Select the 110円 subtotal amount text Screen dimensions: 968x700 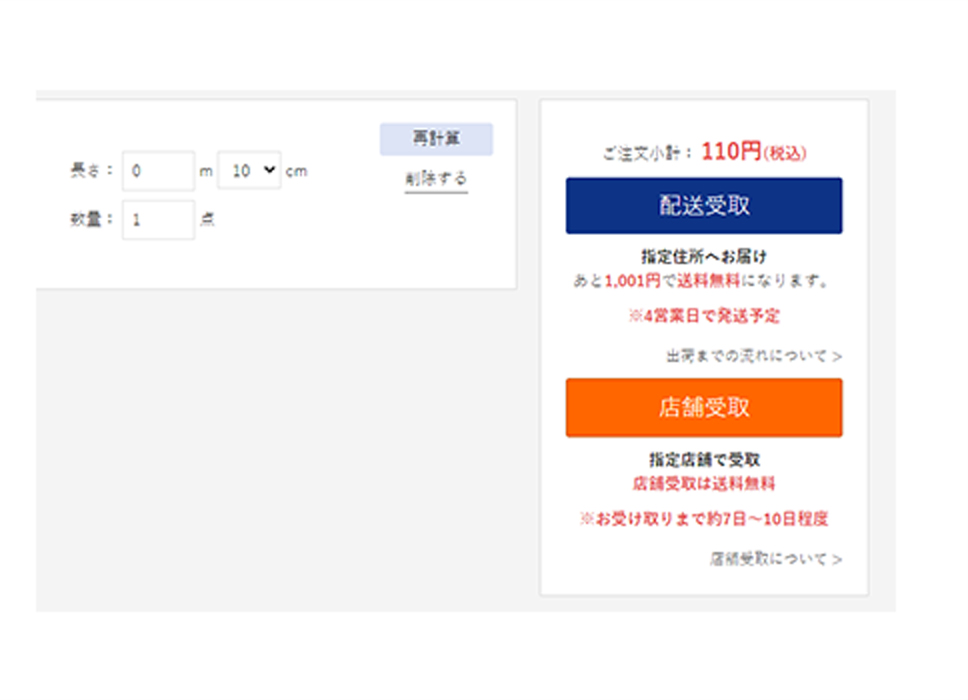[731, 151]
